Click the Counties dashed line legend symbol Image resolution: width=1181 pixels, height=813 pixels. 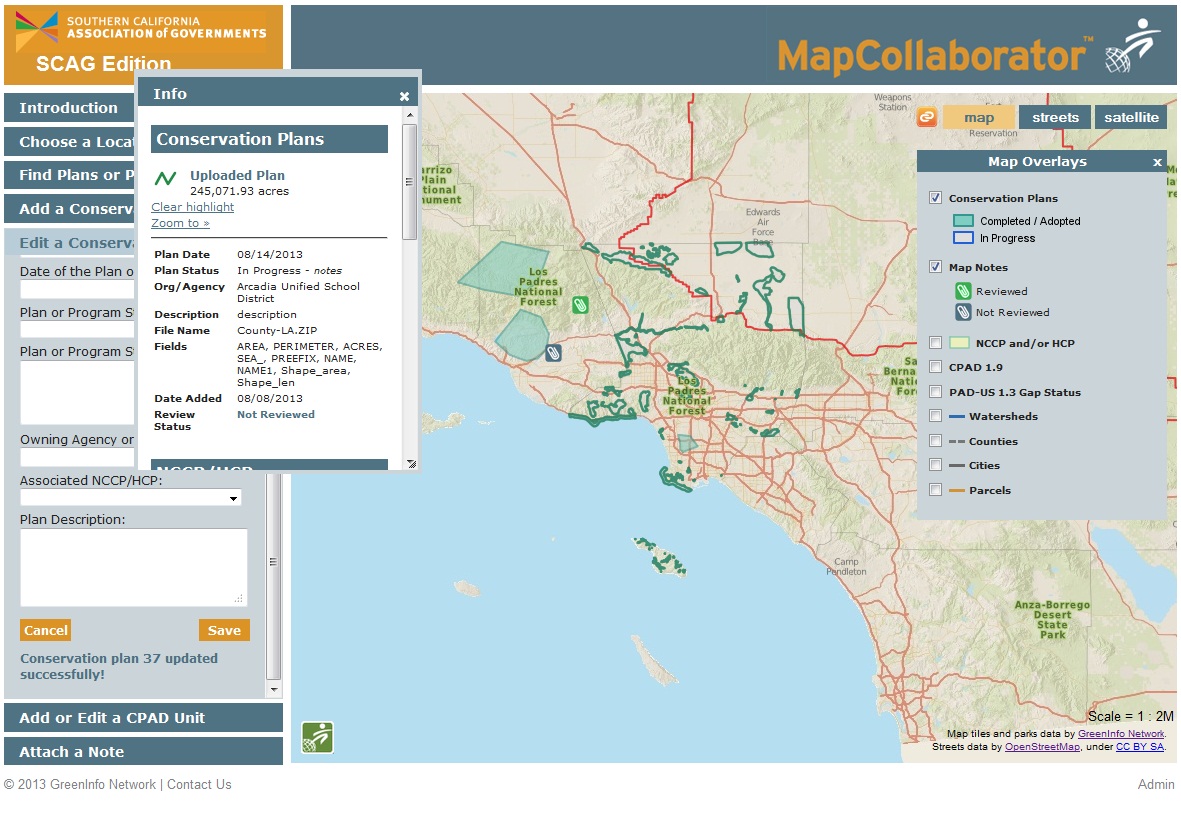pos(957,442)
